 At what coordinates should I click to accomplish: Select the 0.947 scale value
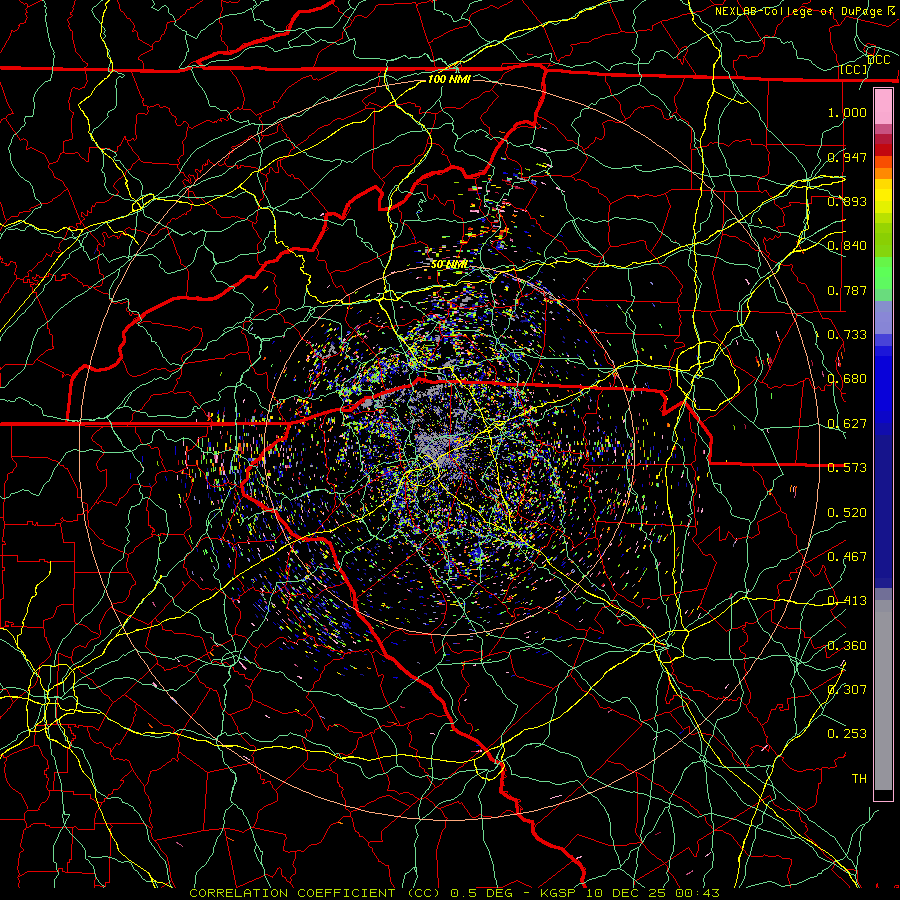[x=847, y=157]
